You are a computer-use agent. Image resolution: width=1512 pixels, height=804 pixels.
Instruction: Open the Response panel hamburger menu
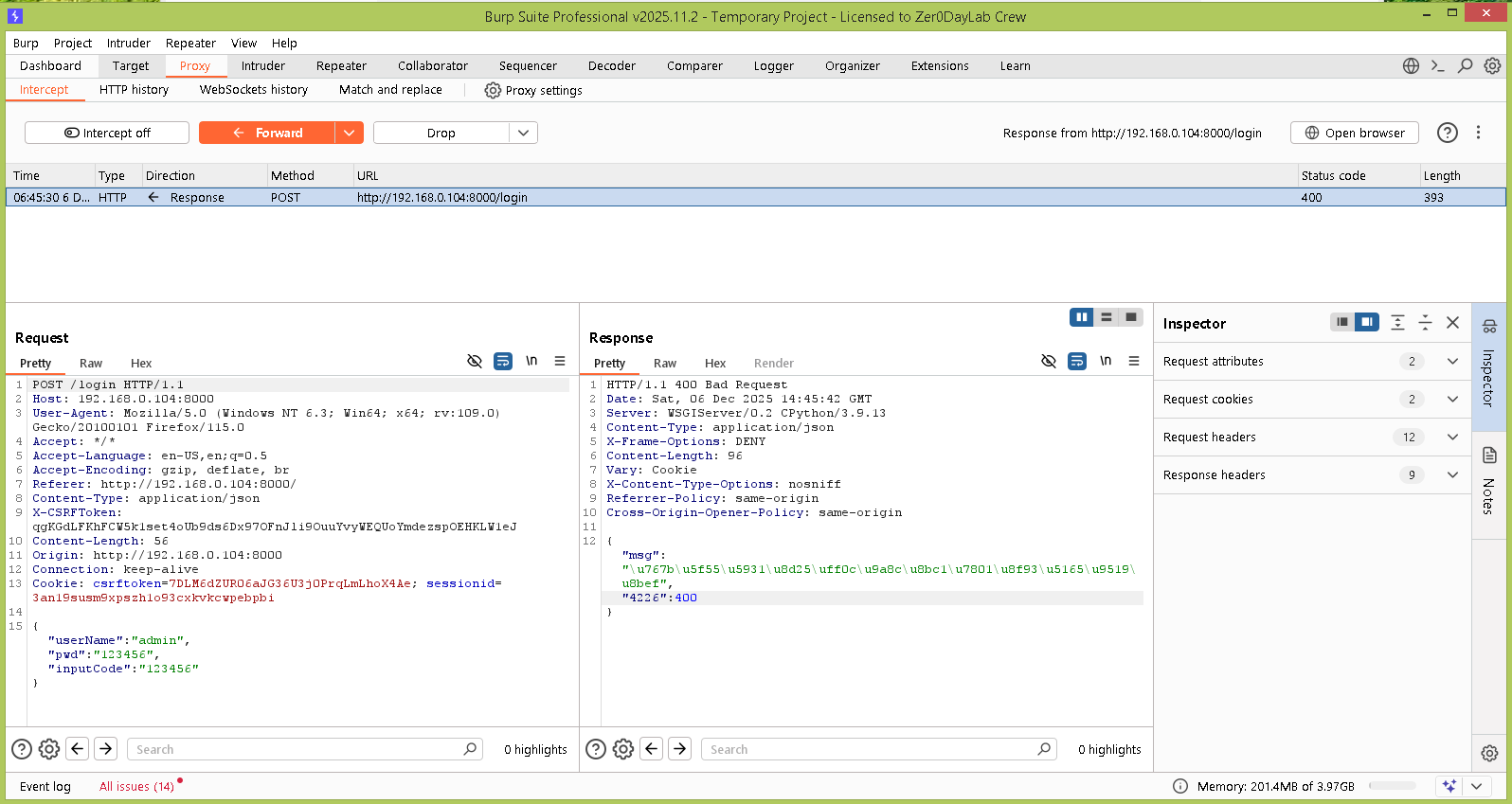[1134, 361]
